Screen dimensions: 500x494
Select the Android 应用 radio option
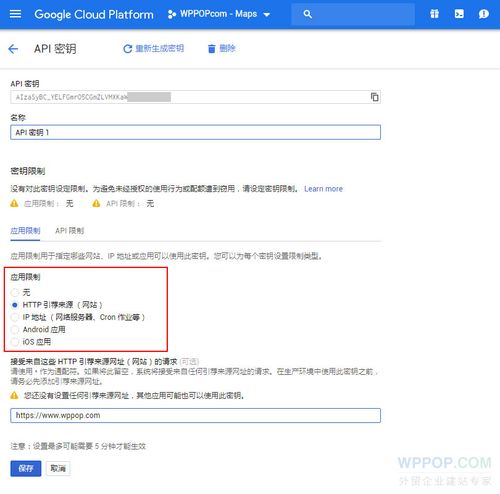[x=15, y=330]
